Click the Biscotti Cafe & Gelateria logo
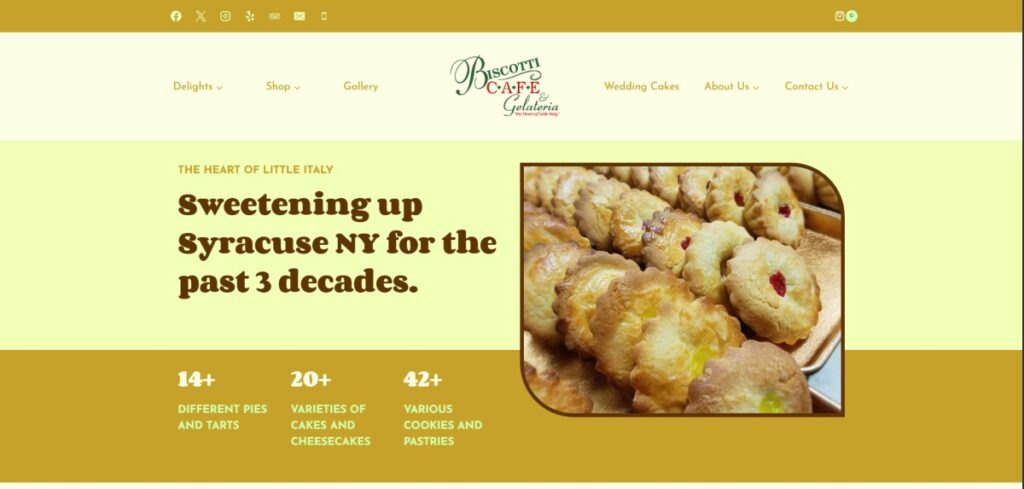 point(505,86)
